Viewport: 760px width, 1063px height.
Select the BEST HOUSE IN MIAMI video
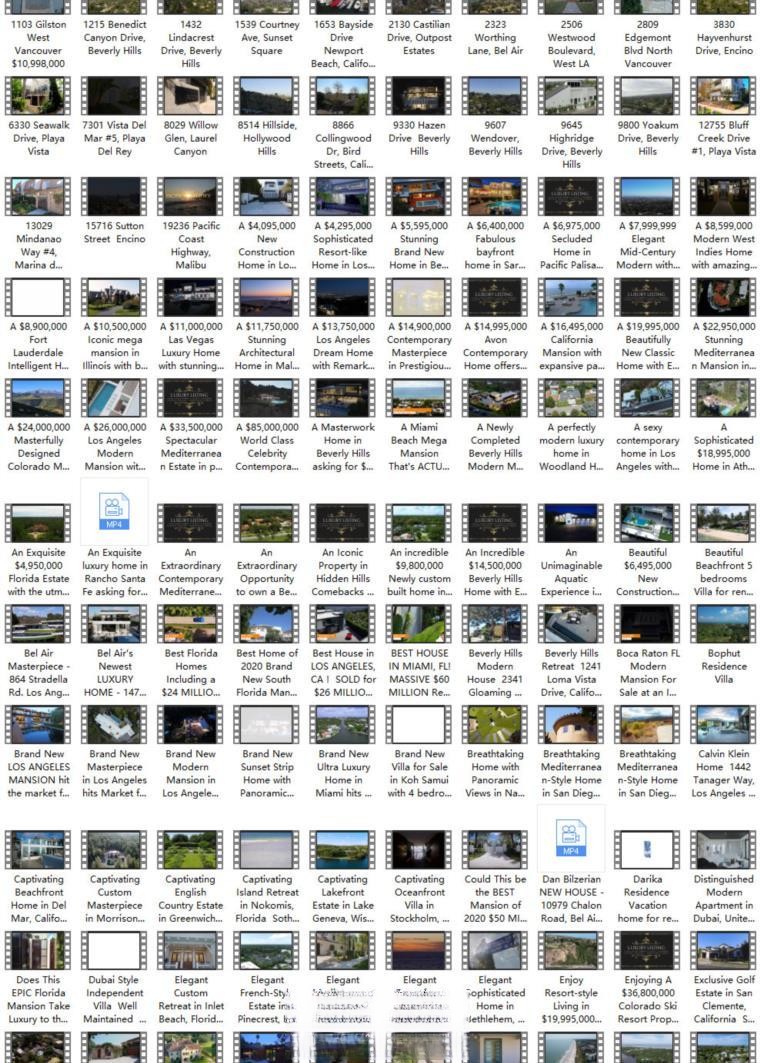(x=419, y=624)
